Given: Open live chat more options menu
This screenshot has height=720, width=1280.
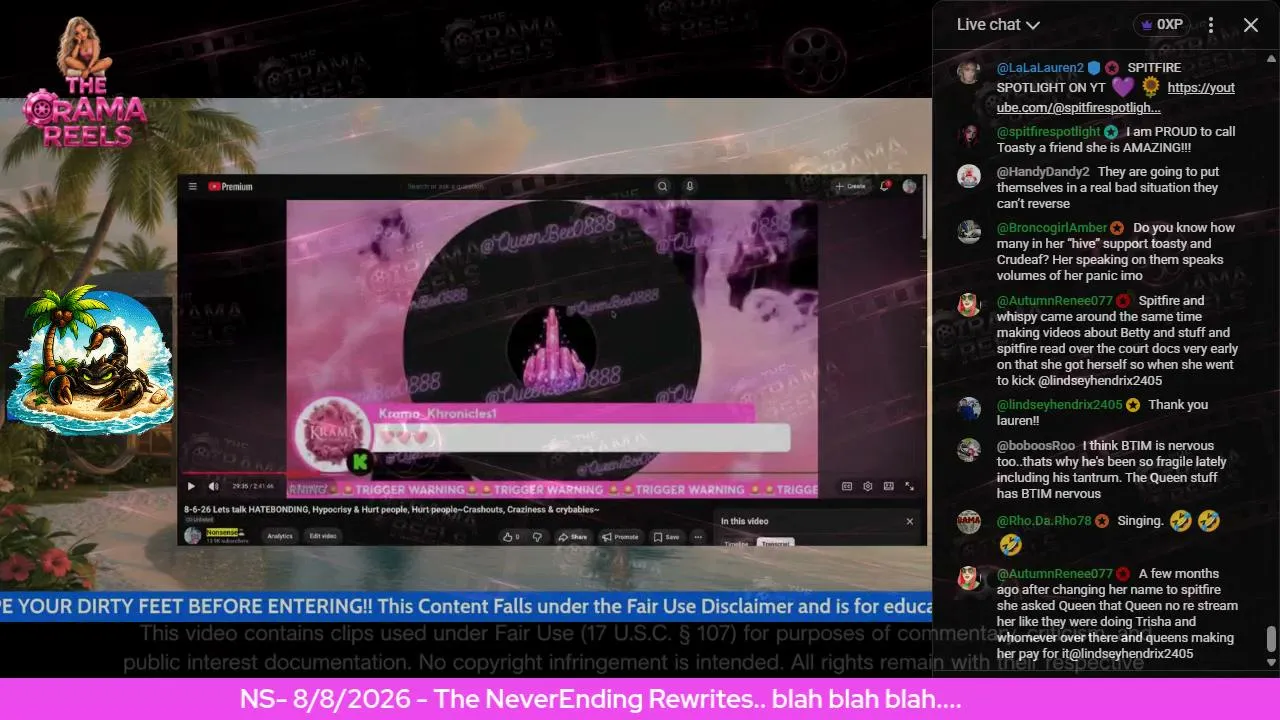Looking at the screenshot, I should [1210, 25].
